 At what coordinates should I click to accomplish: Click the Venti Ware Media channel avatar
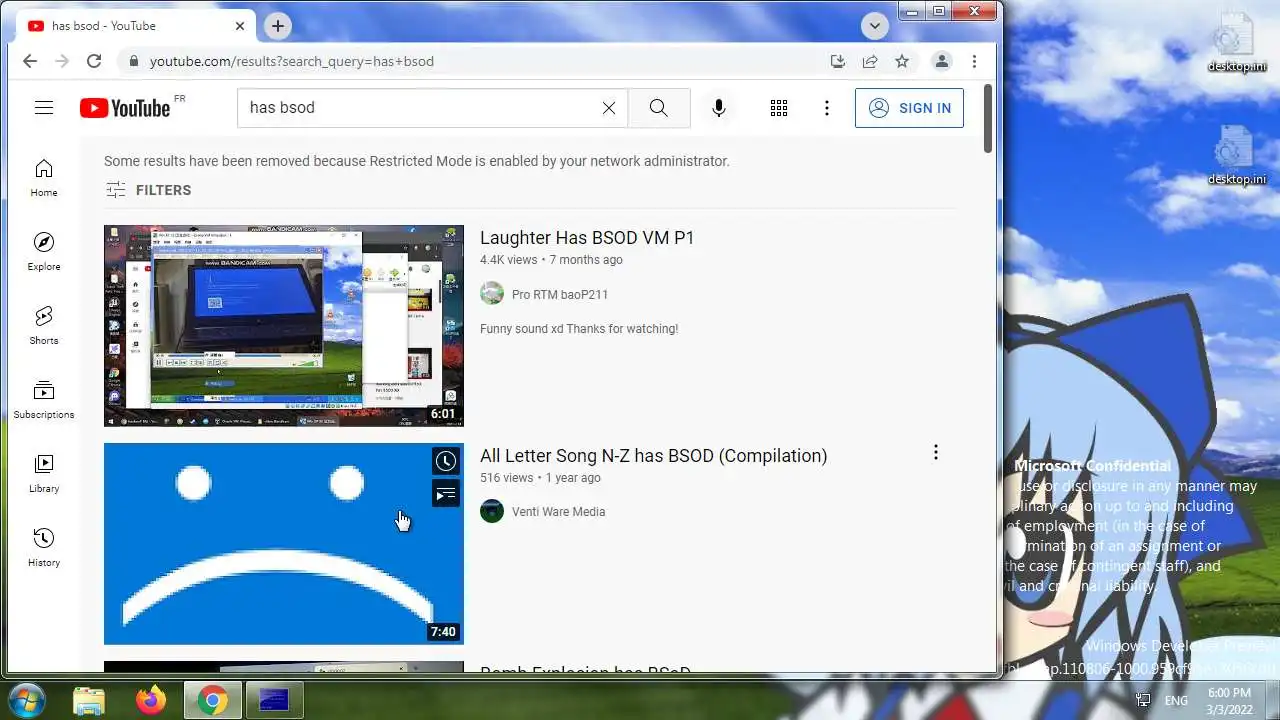coord(492,511)
